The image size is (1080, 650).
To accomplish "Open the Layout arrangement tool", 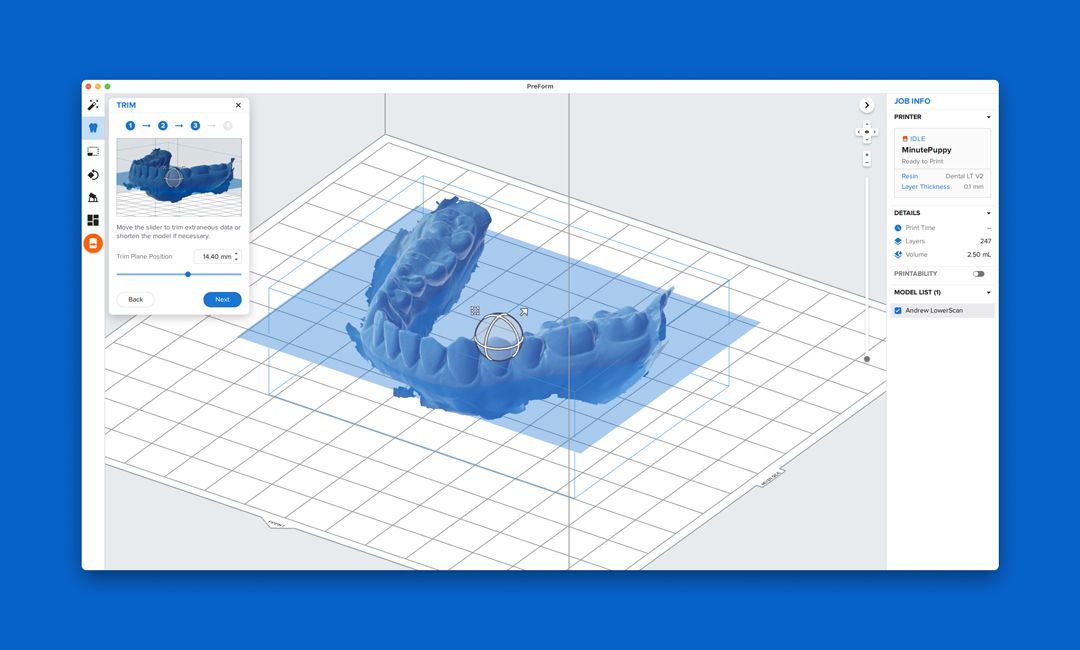I will click(93, 220).
